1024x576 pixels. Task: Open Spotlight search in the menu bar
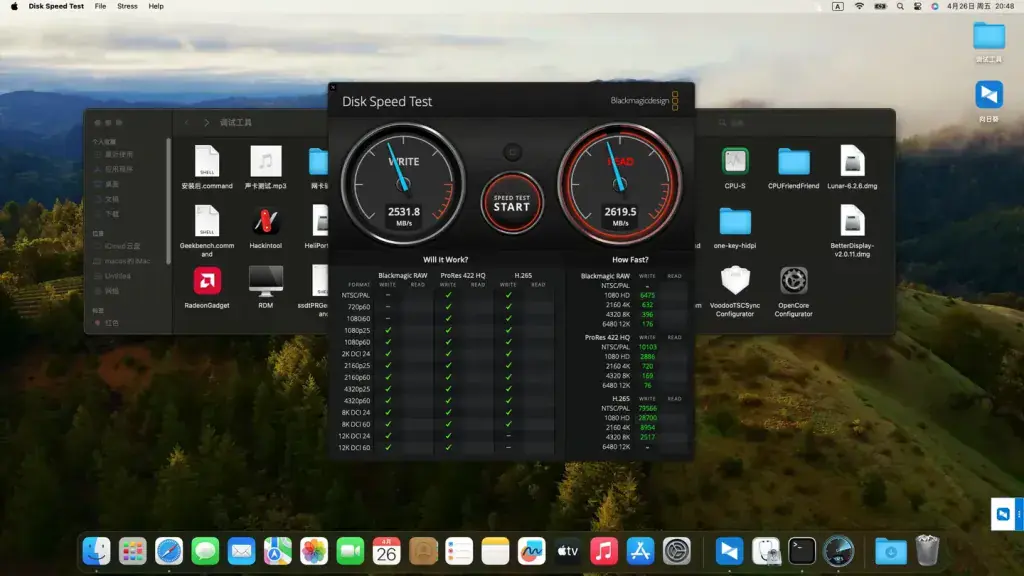[x=900, y=6]
